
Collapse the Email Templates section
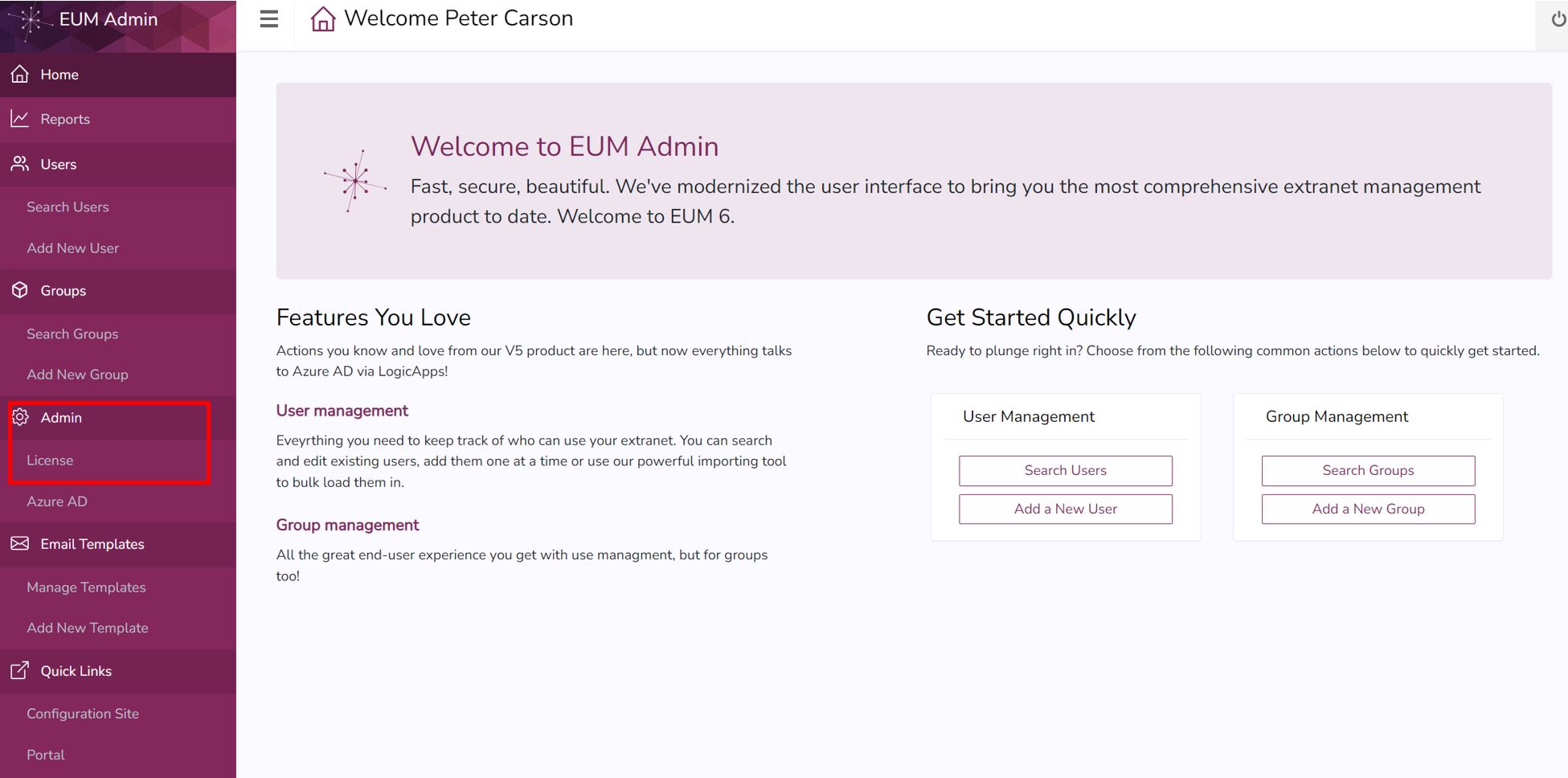(92, 544)
